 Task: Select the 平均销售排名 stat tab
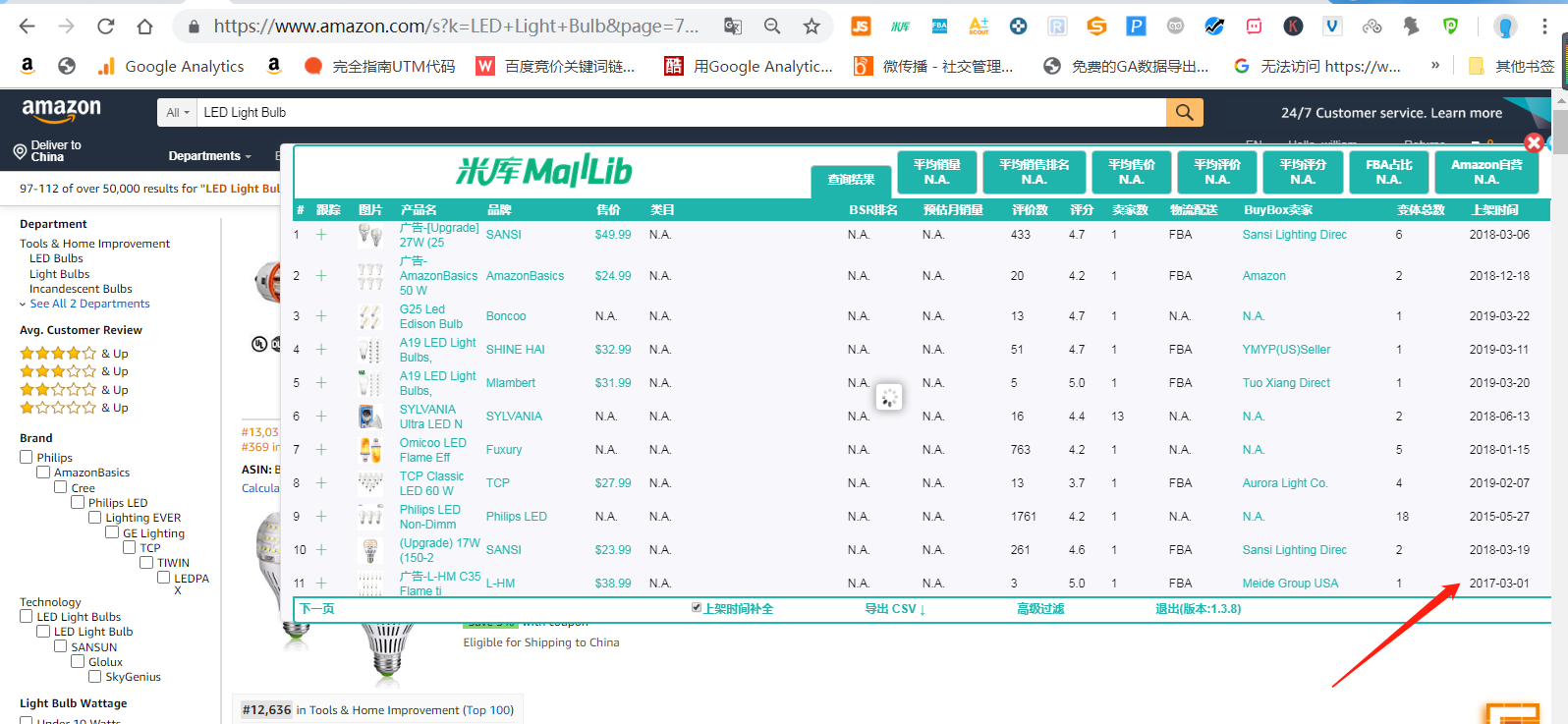tap(1034, 172)
